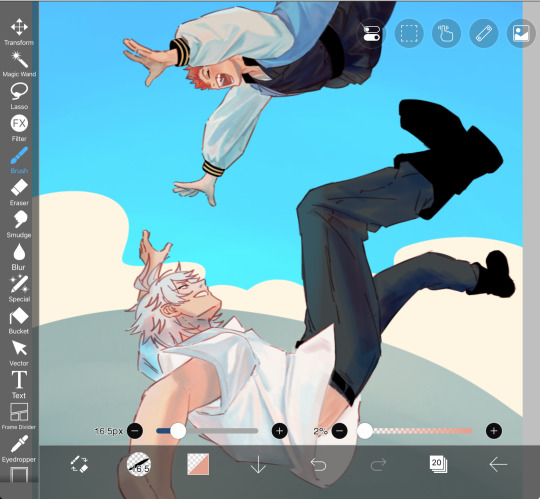The height and width of the screenshot is (499, 540).
Task: Open the layers panel showing 20
Action: coord(438,464)
